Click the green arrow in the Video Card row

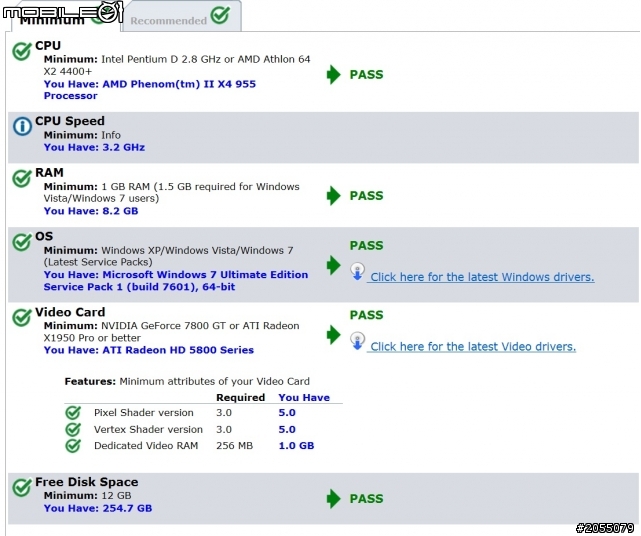[334, 335]
